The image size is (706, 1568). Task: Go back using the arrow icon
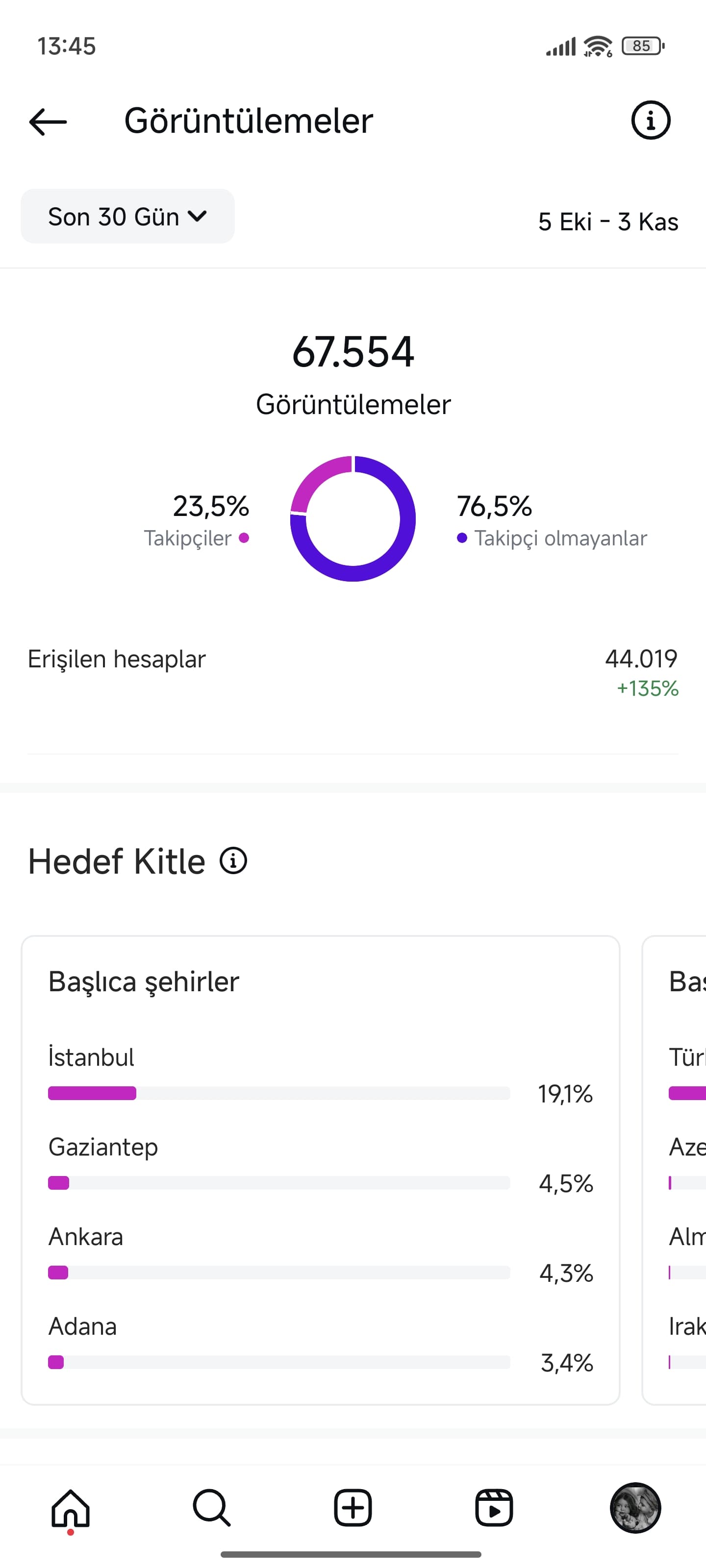pyautogui.click(x=48, y=121)
